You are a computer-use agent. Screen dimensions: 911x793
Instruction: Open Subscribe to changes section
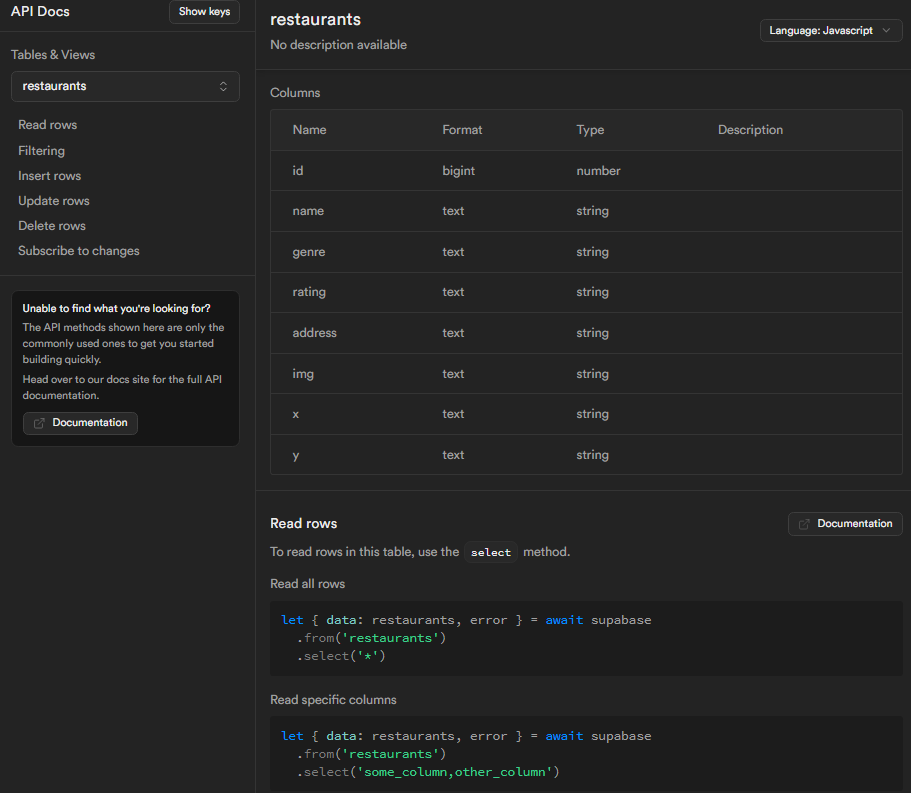point(79,251)
